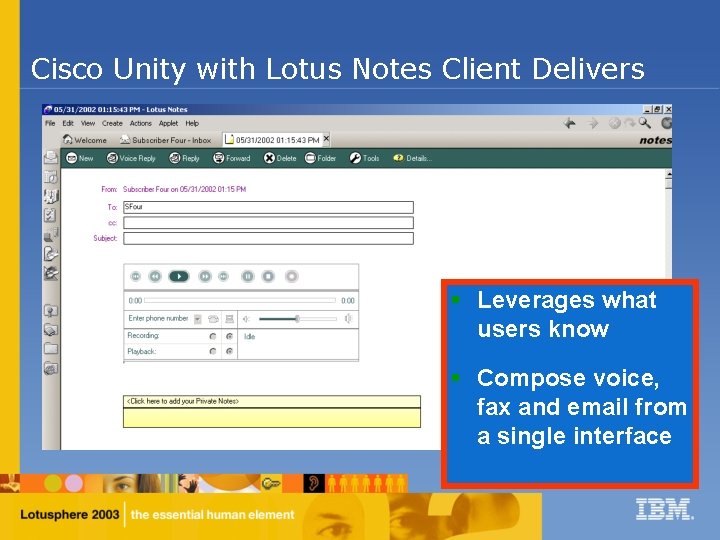The height and width of the screenshot is (540, 720).
Task: Open the Create menu
Action: (112, 123)
